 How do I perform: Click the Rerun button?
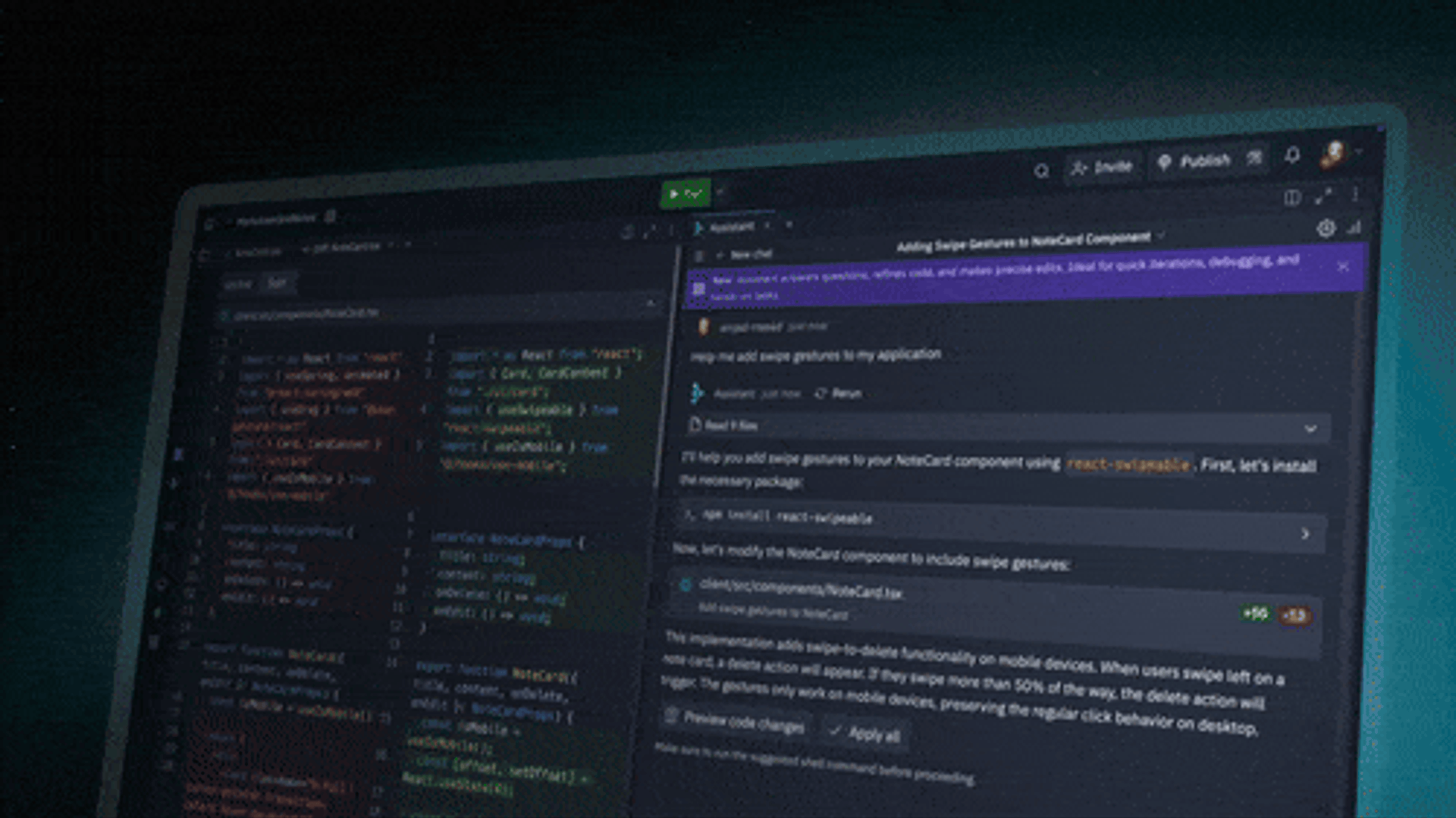click(x=838, y=393)
